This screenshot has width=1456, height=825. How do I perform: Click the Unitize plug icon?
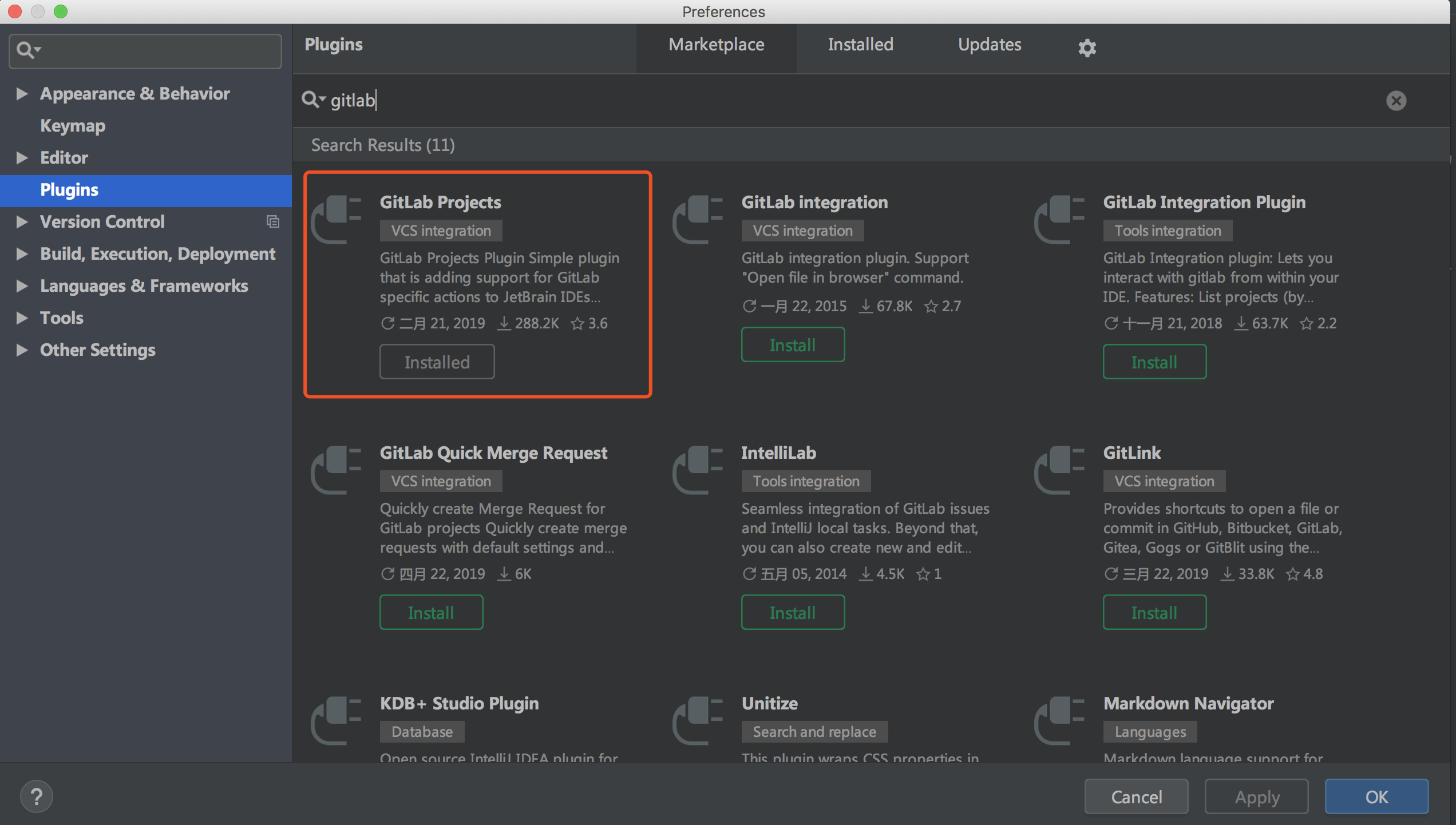pos(698,720)
